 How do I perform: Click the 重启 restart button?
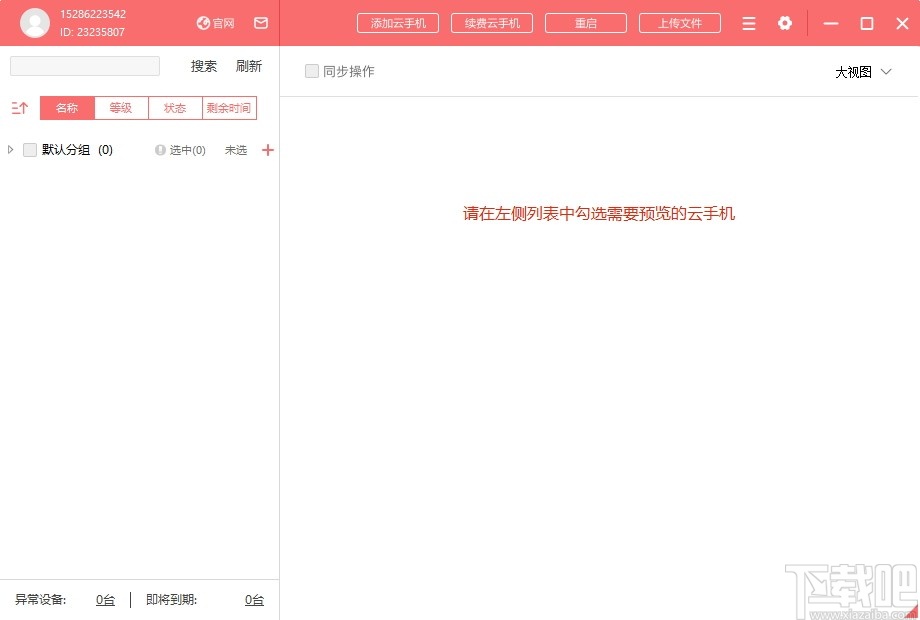585,22
